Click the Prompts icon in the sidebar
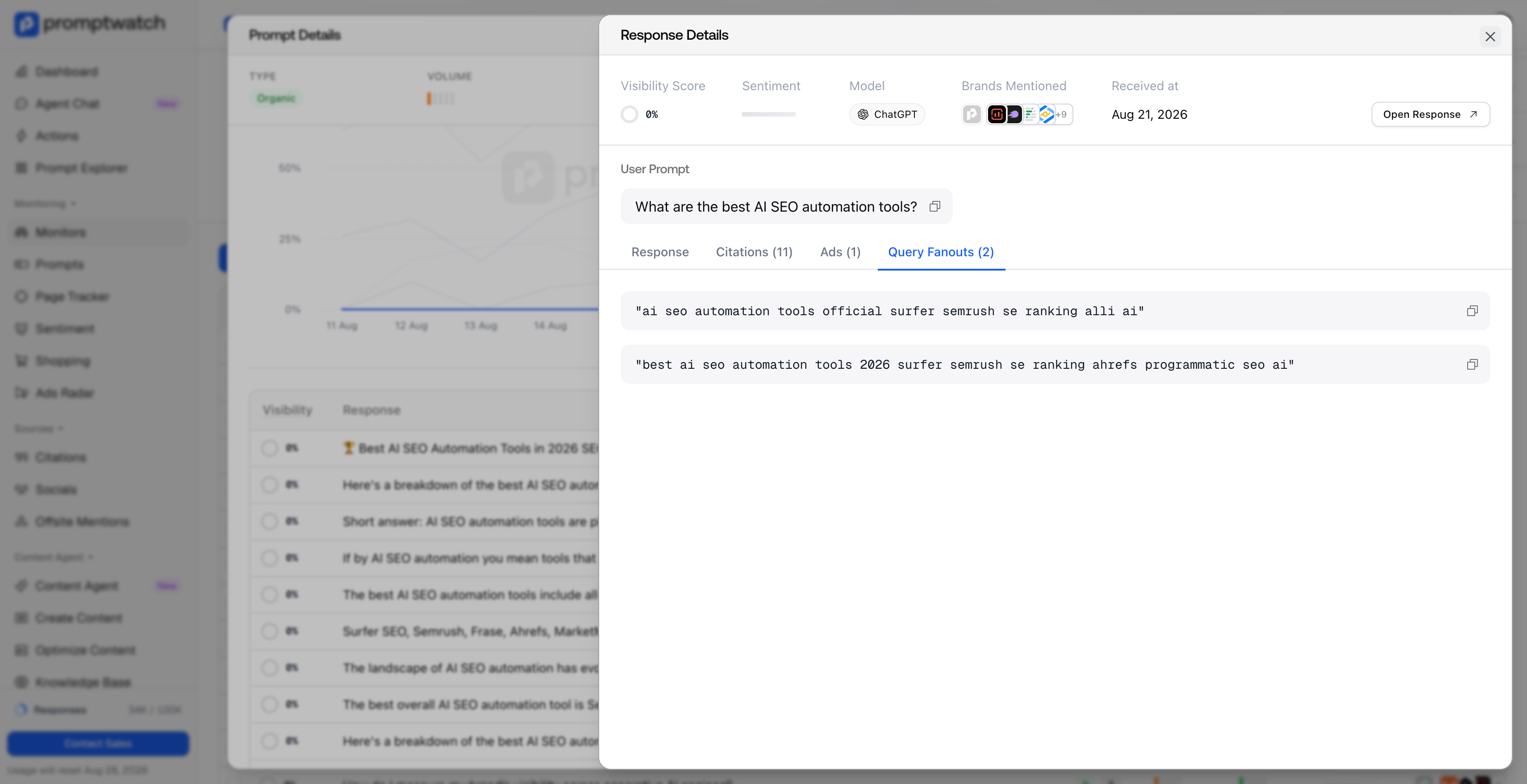1527x784 pixels. tap(21, 264)
